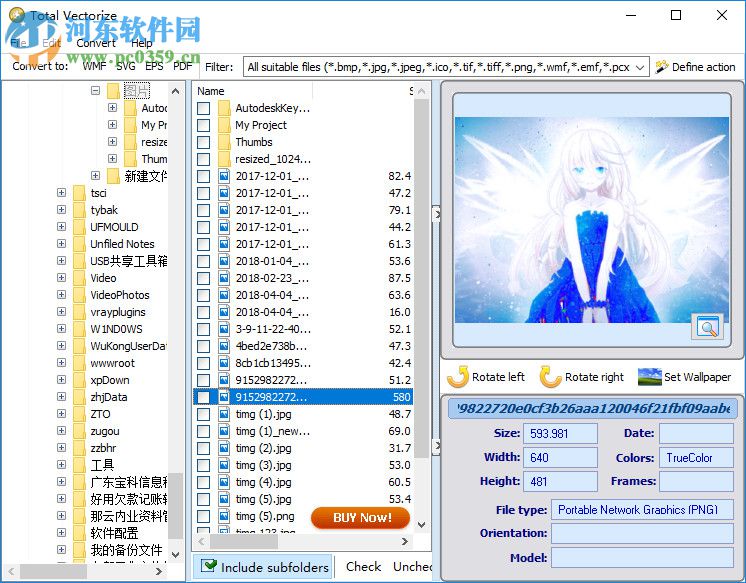Expand the zhjData folder node
This screenshot has width=746, height=583.
point(61,397)
